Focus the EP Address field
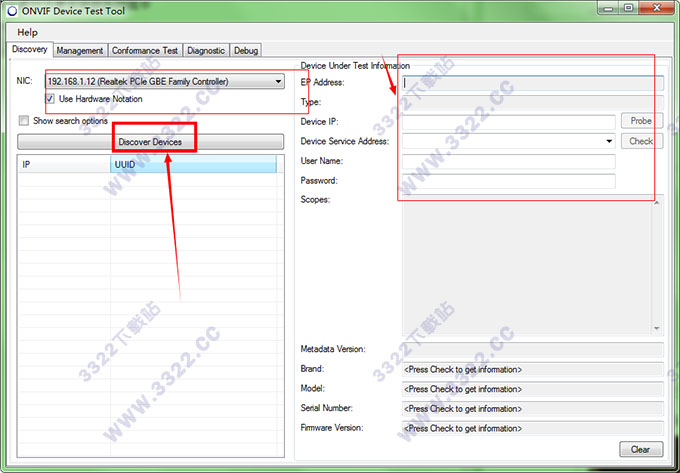 pyautogui.click(x=533, y=82)
